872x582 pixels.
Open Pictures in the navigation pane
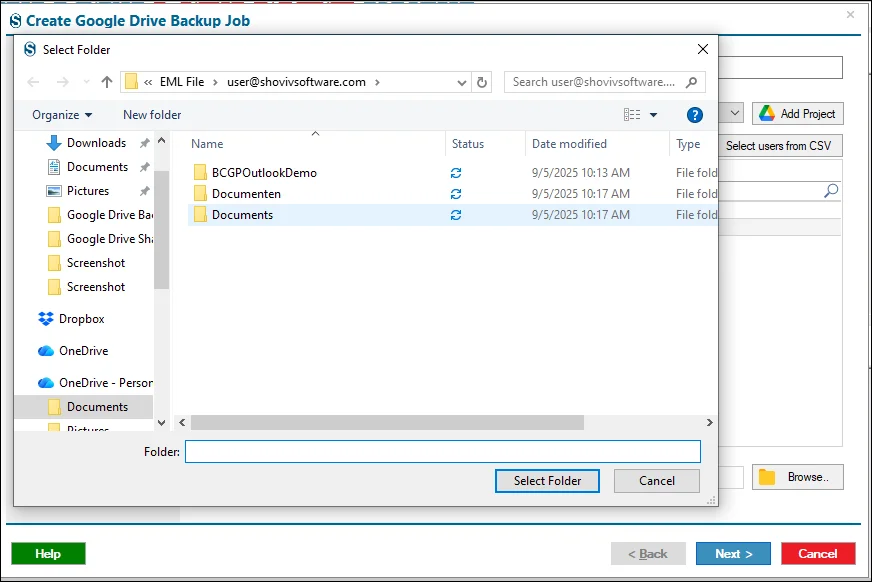click(88, 191)
